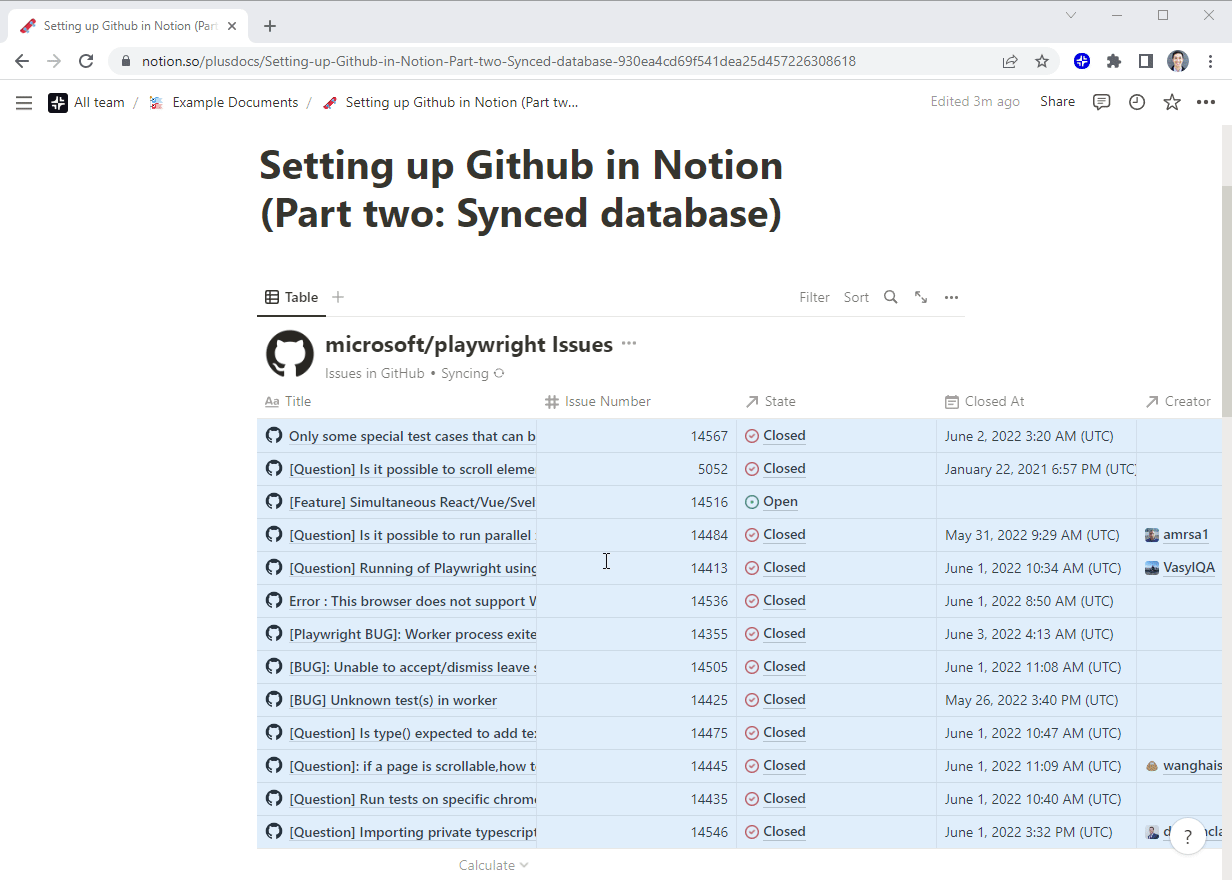Add a new database view
The width and height of the screenshot is (1232, 880).
click(x=338, y=297)
